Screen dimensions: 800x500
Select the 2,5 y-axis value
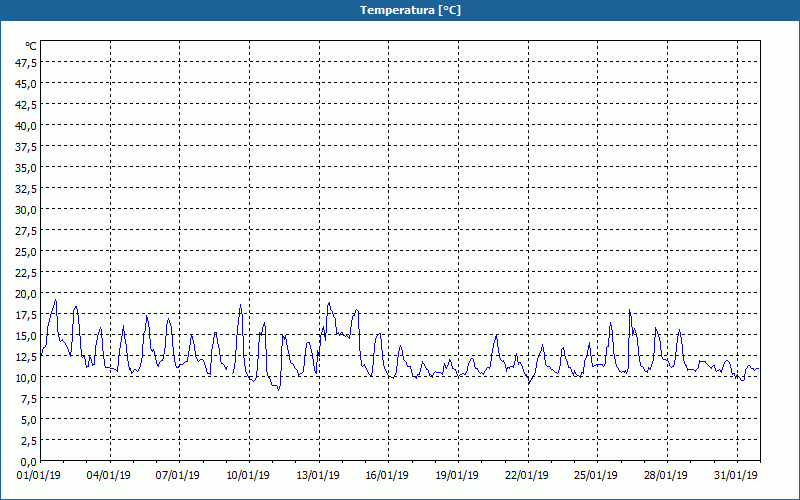[x=29, y=441]
